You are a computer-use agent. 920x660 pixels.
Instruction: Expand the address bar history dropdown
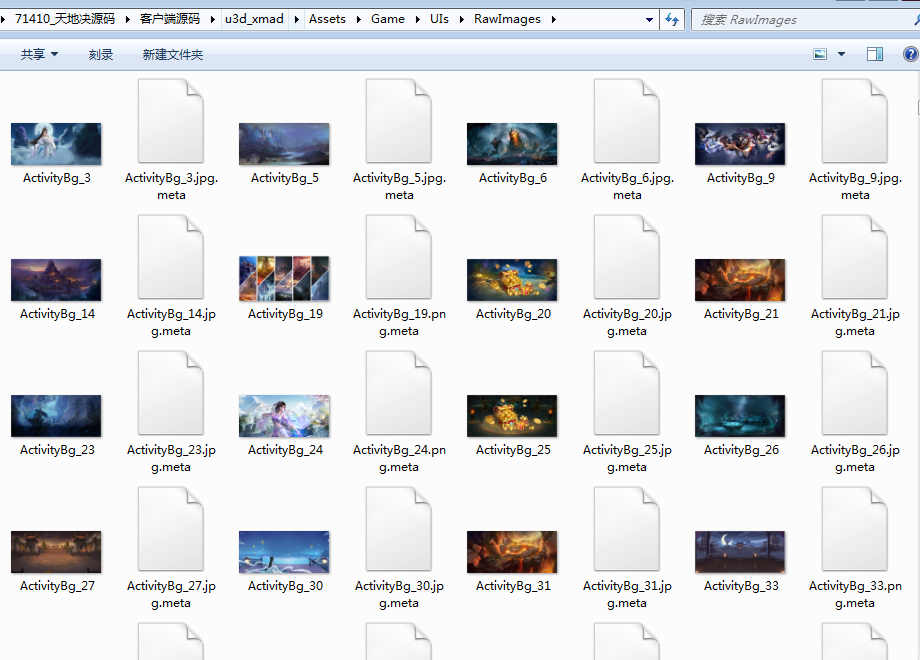point(650,19)
